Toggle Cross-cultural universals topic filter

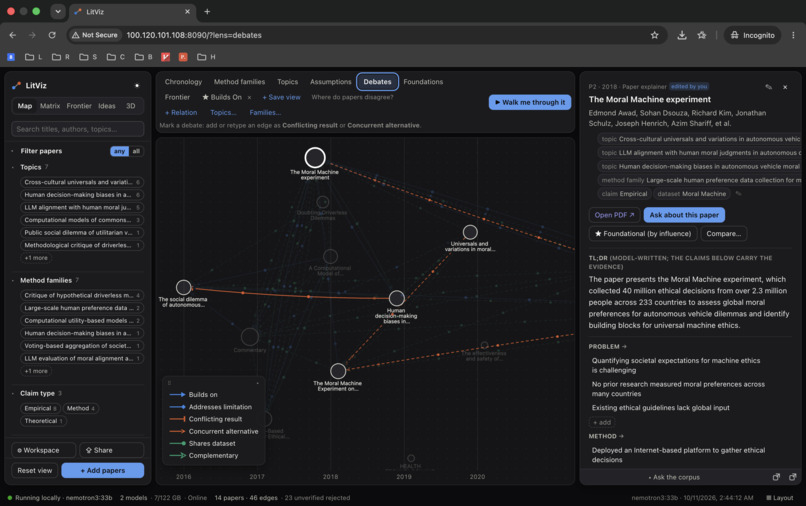point(82,182)
